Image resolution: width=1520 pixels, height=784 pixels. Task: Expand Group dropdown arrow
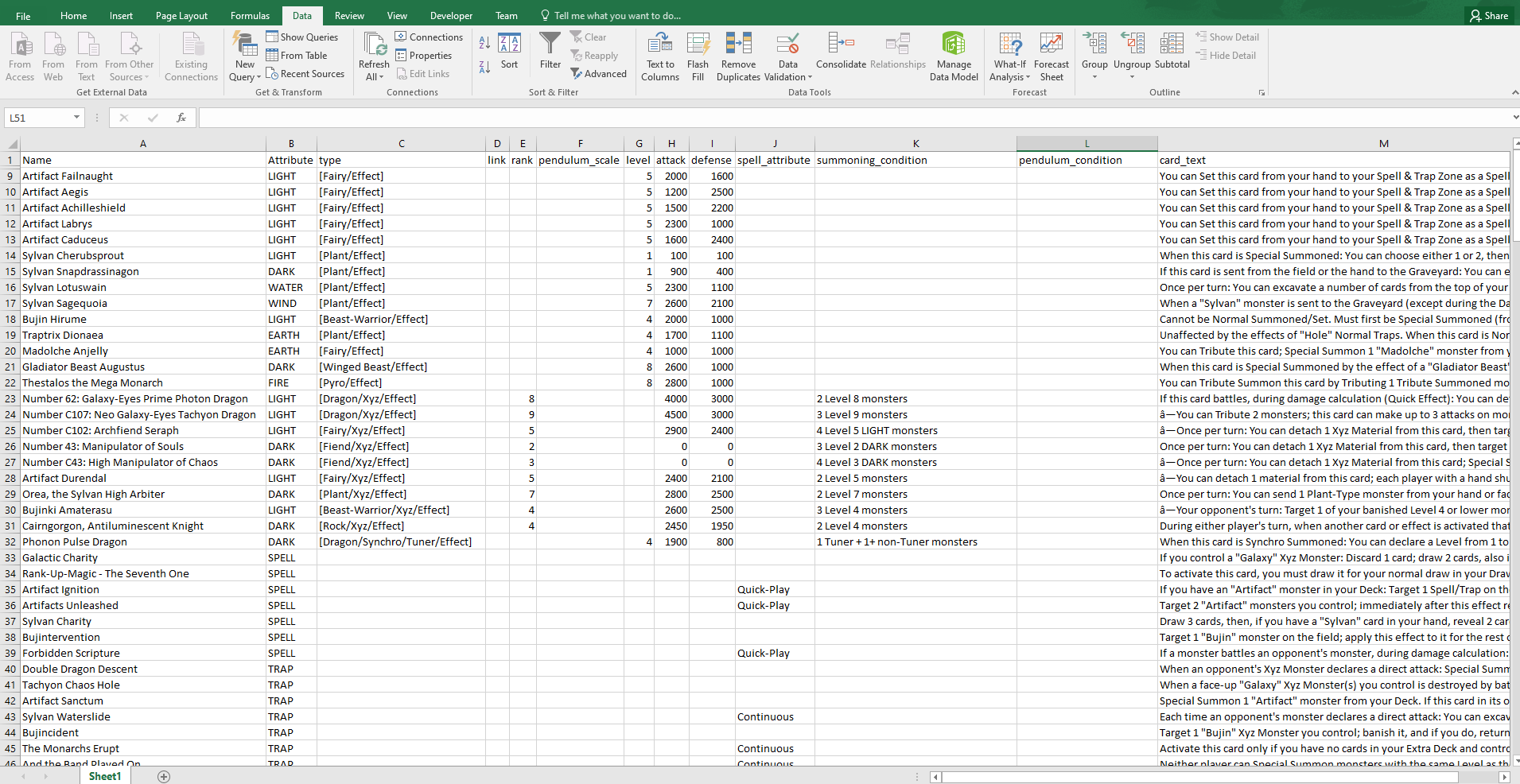1094,77
